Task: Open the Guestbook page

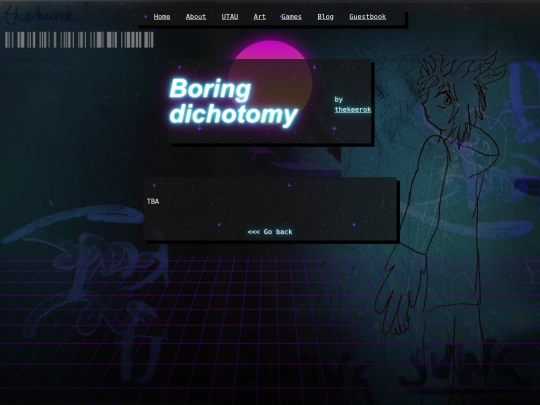Action: click(367, 17)
